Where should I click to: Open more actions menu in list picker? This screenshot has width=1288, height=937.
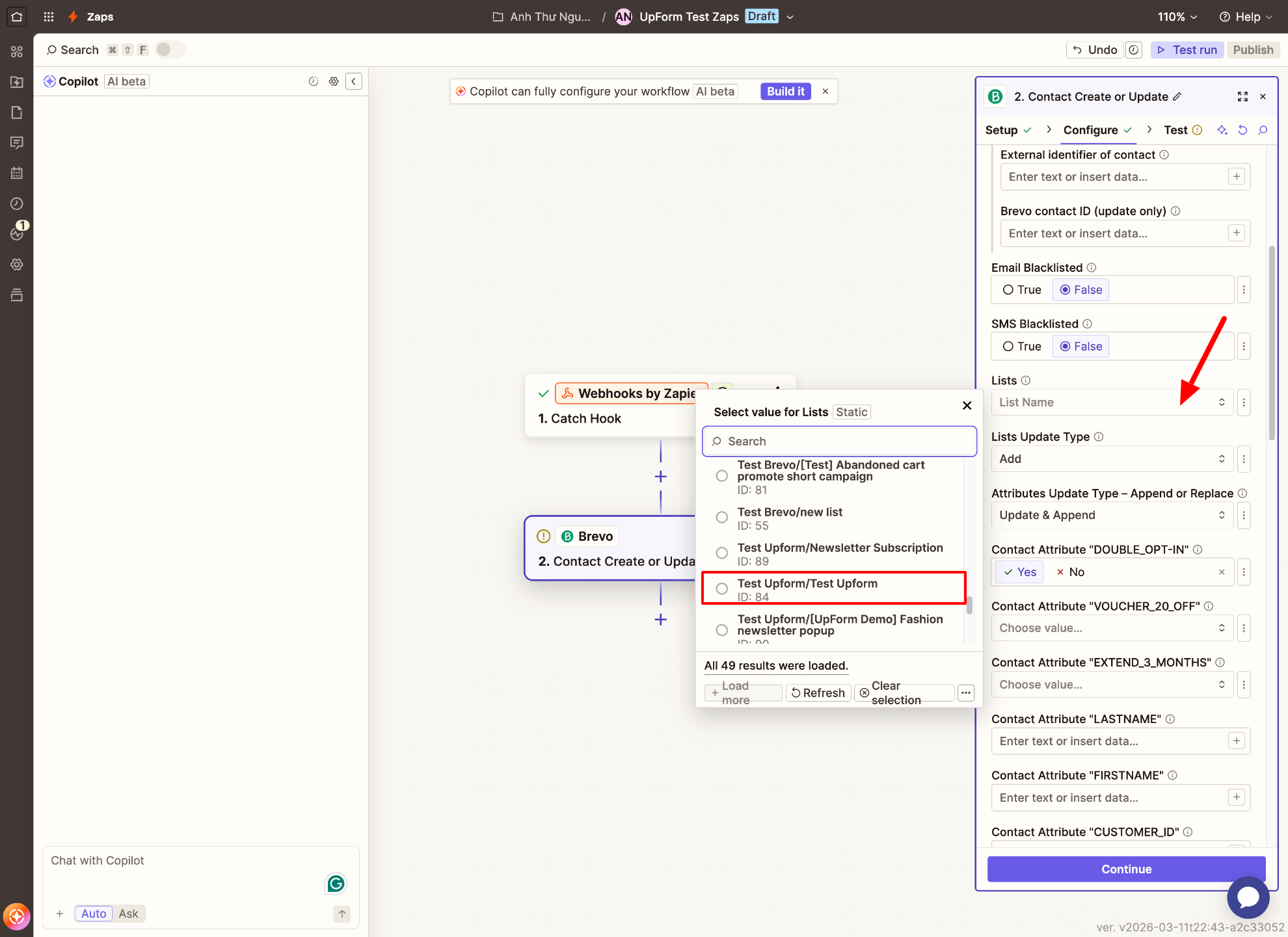pyautogui.click(x=966, y=693)
